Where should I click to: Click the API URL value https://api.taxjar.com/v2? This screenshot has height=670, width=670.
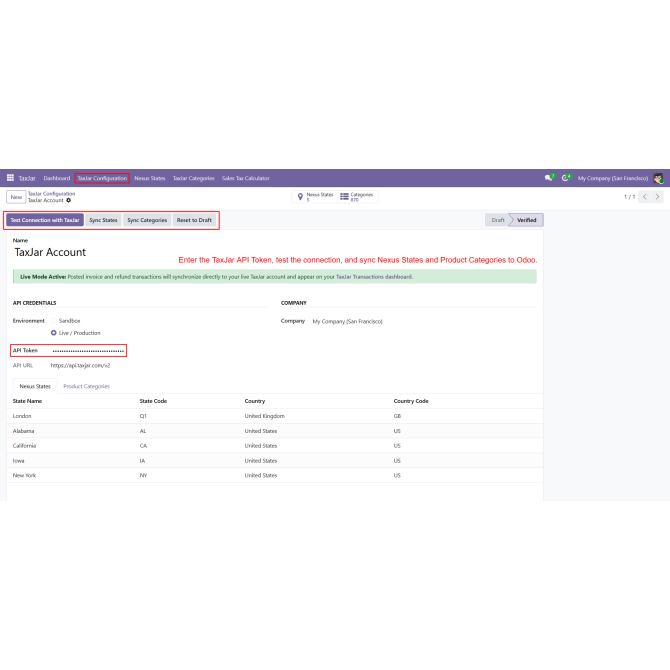click(x=80, y=365)
